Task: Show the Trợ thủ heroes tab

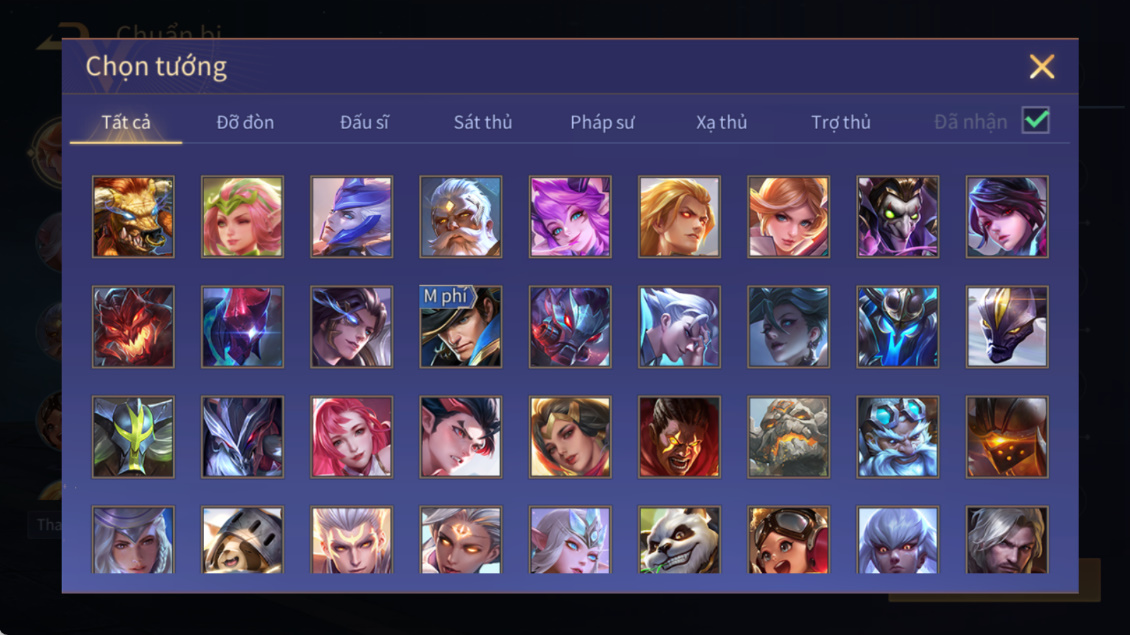Action: (x=841, y=122)
